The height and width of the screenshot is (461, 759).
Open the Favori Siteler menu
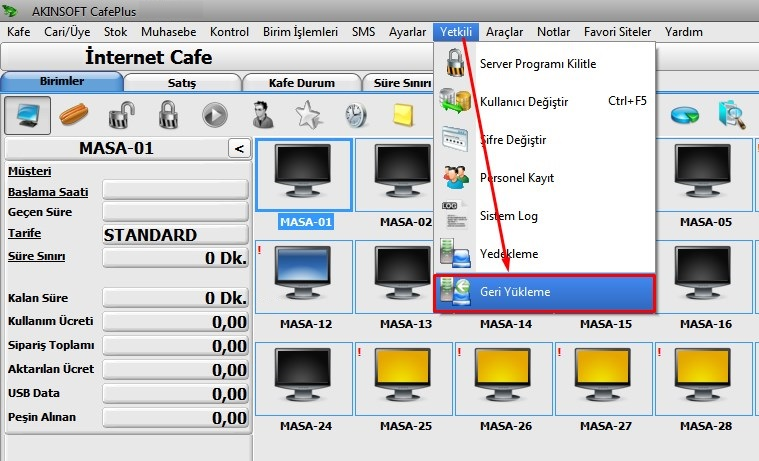click(617, 32)
